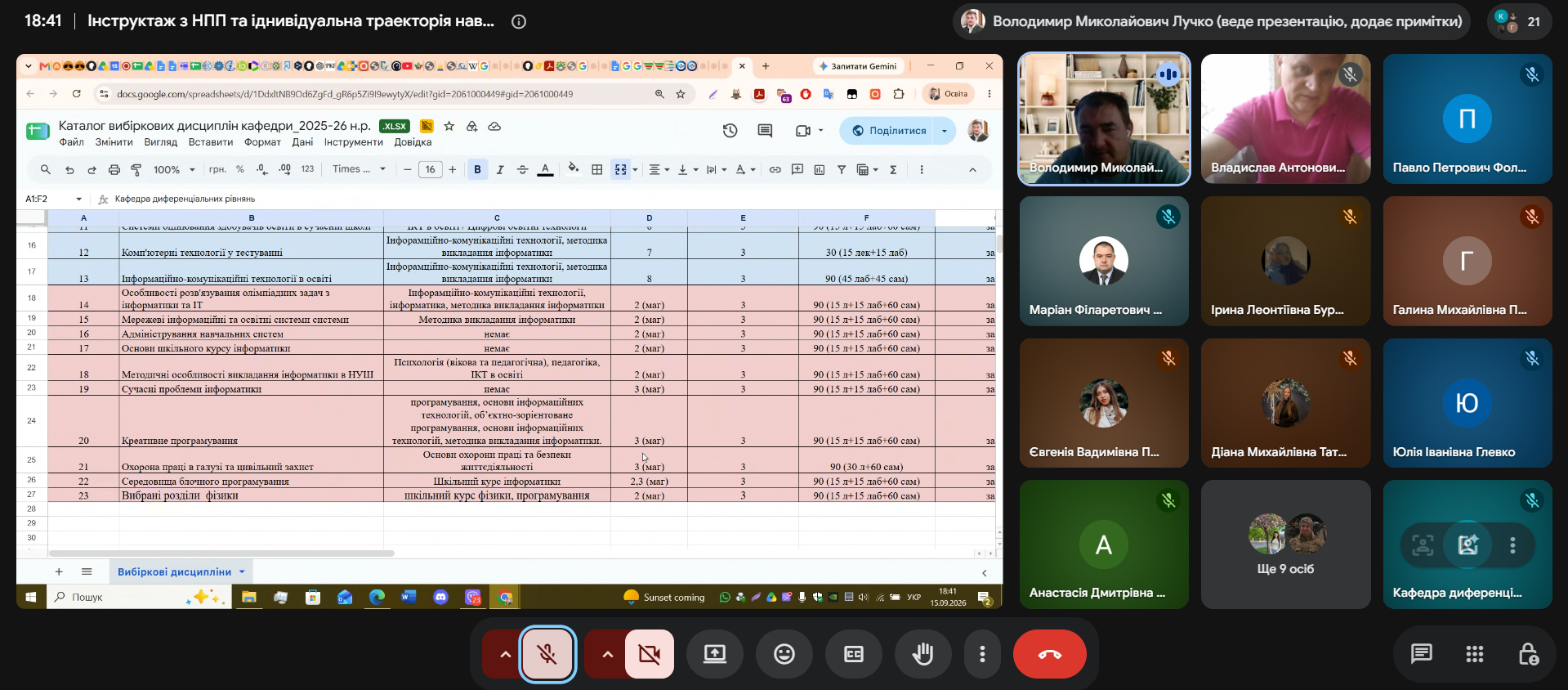This screenshot has width=1568, height=690.
Task: Open Sheets comments history icon
Action: coord(765,131)
